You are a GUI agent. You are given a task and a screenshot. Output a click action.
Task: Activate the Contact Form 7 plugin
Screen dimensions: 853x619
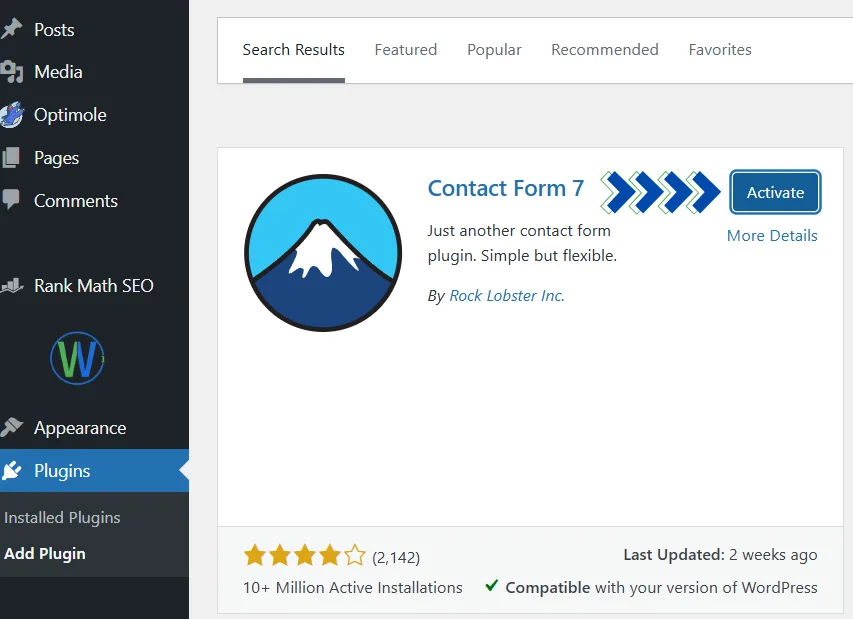[x=775, y=193]
